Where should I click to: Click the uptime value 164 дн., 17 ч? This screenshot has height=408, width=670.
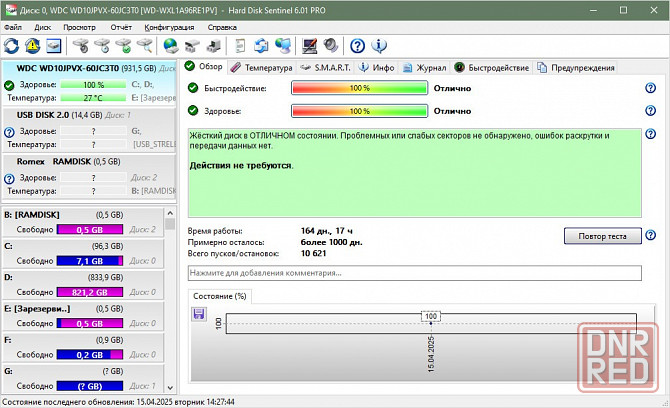click(326, 231)
